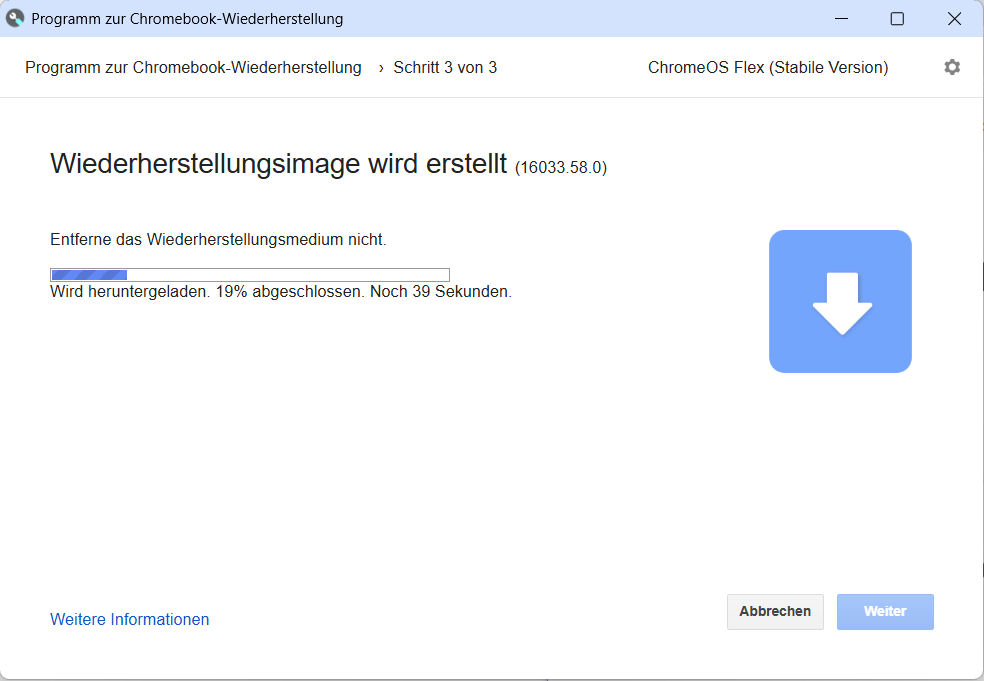Cancel with the Abbrechen button
Viewport: 984px width, 681px height.
(775, 611)
